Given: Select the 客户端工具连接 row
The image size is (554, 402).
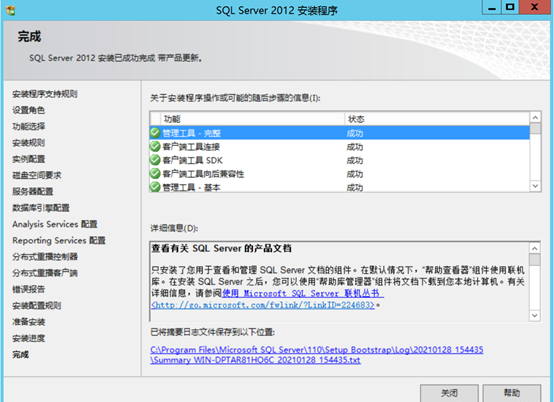Looking at the screenshot, I should (340, 147).
